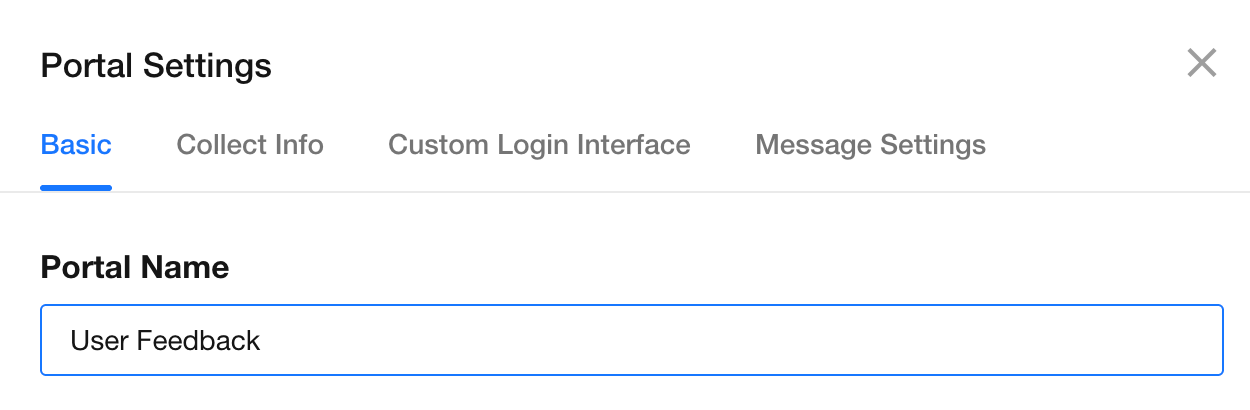Image resolution: width=1250 pixels, height=410 pixels.
Task: Click the word User in the name field
Action: 99,341
